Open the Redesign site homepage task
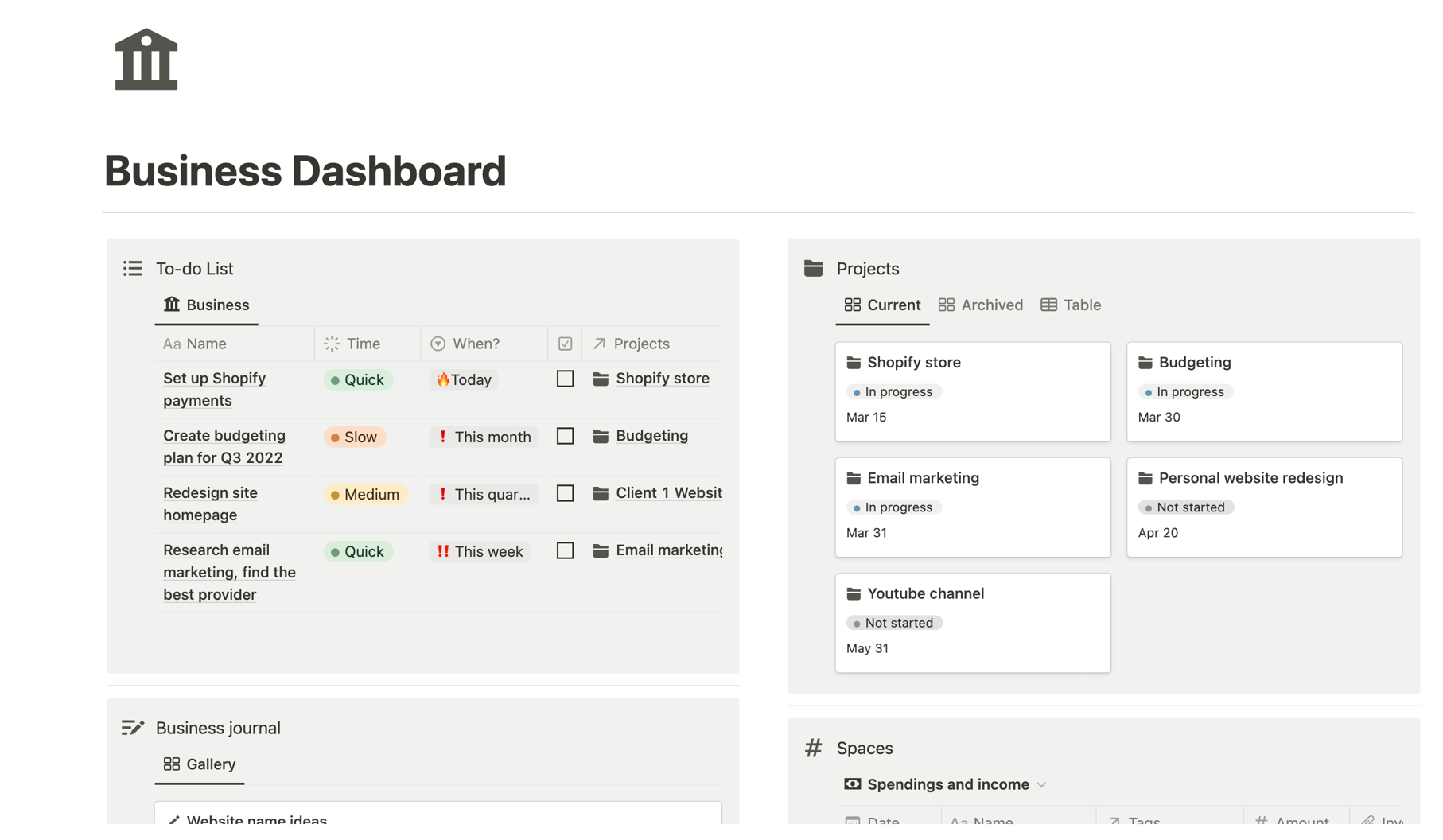 [x=210, y=504]
